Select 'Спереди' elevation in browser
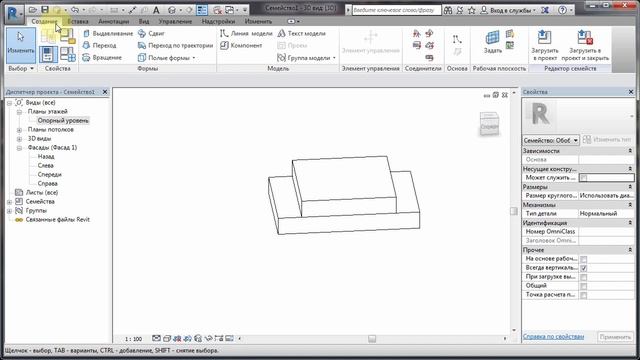 click(x=49, y=175)
